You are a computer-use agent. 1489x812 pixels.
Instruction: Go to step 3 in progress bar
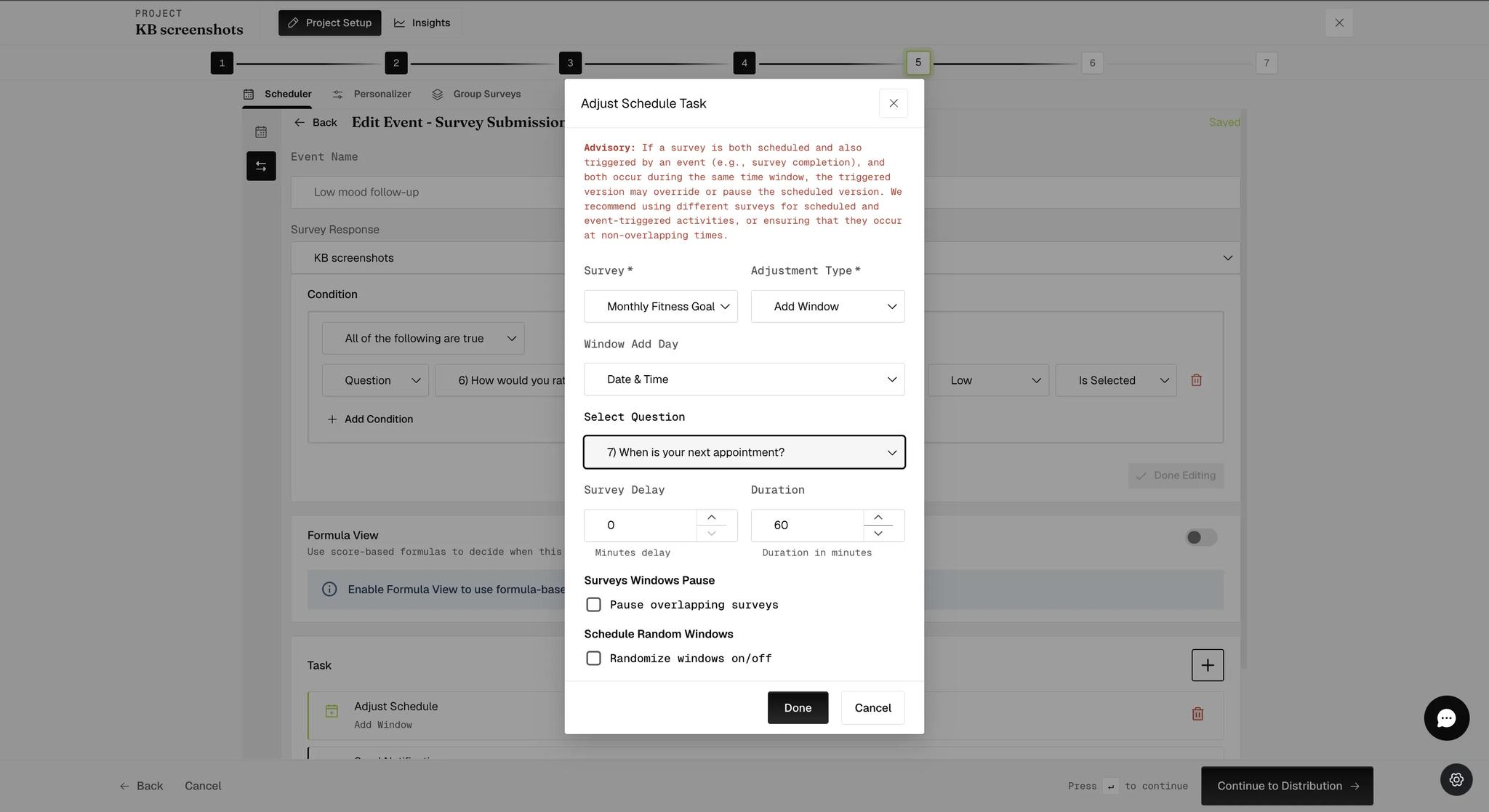tap(570, 63)
